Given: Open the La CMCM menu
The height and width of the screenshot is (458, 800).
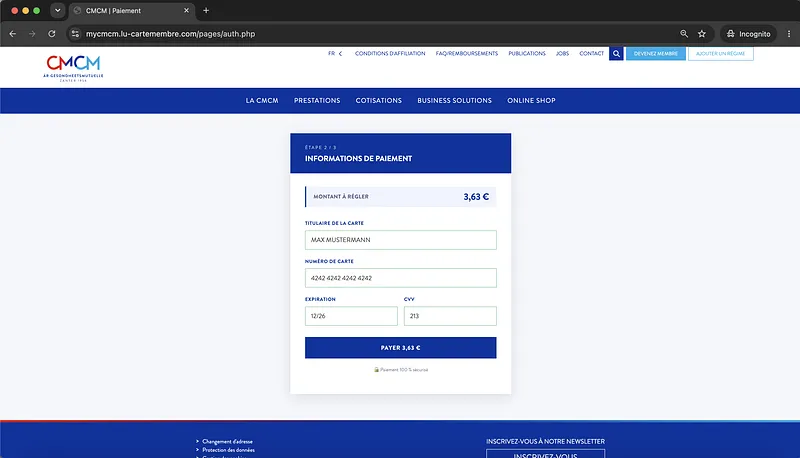Looking at the screenshot, I should [x=262, y=100].
